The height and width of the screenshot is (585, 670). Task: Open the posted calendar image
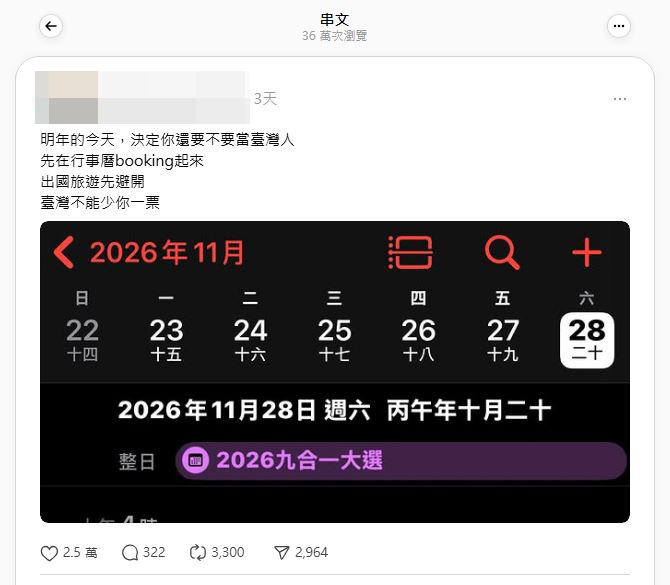[x=335, y=372]
